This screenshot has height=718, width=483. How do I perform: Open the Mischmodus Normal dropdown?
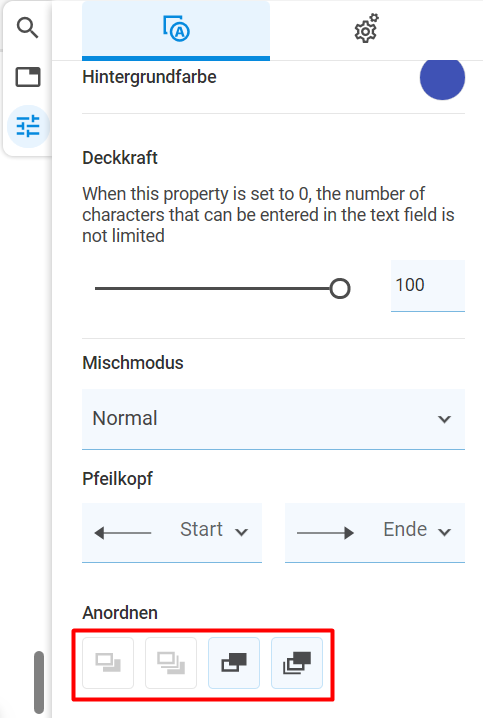click(x=273, y=419)
